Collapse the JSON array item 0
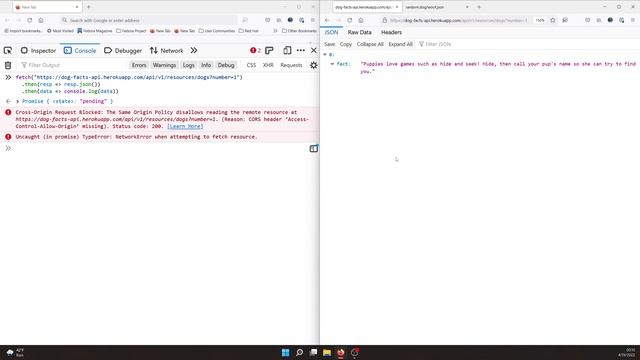The height and width of the screenshot is (360, 640). [x=325, y=54]
